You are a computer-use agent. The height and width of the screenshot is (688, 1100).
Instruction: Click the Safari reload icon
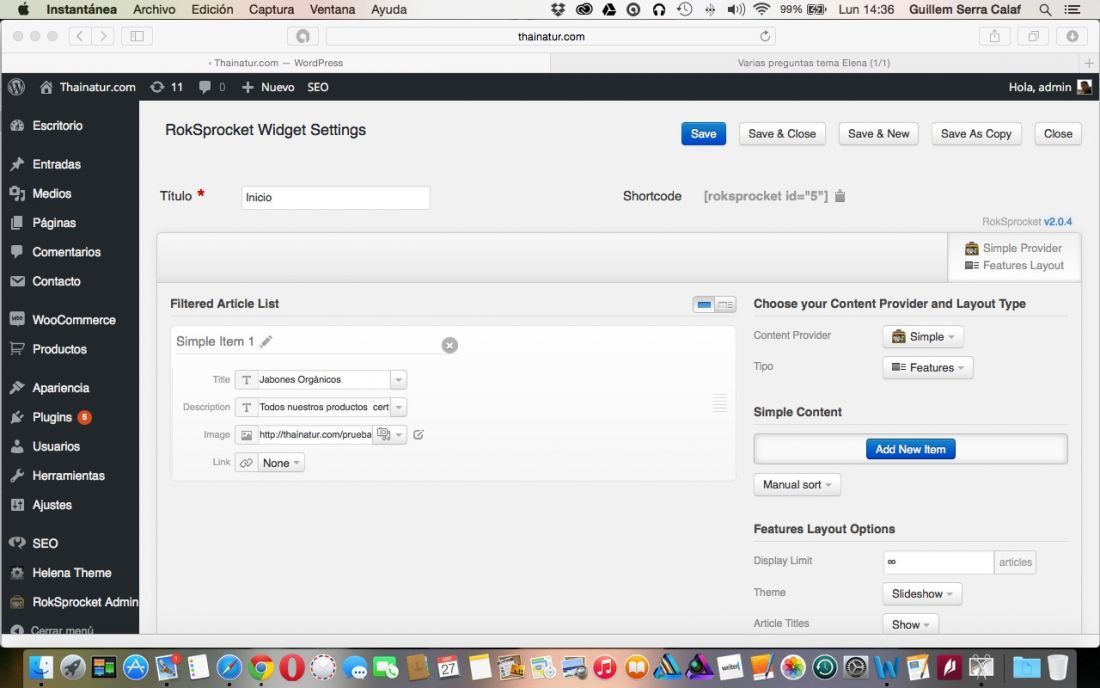click(765, 36)
